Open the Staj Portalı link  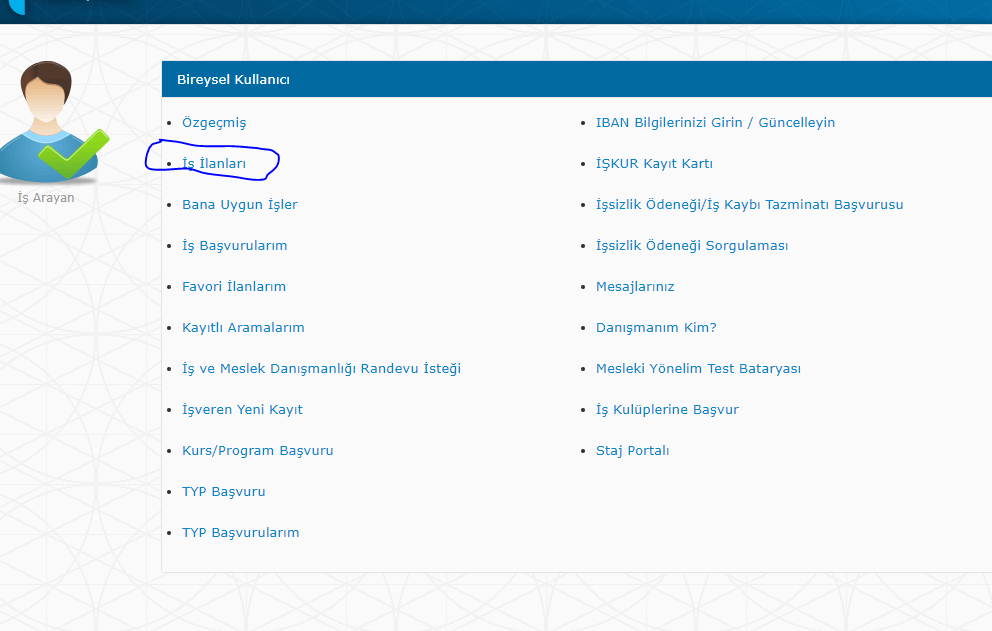click(632, 451)
